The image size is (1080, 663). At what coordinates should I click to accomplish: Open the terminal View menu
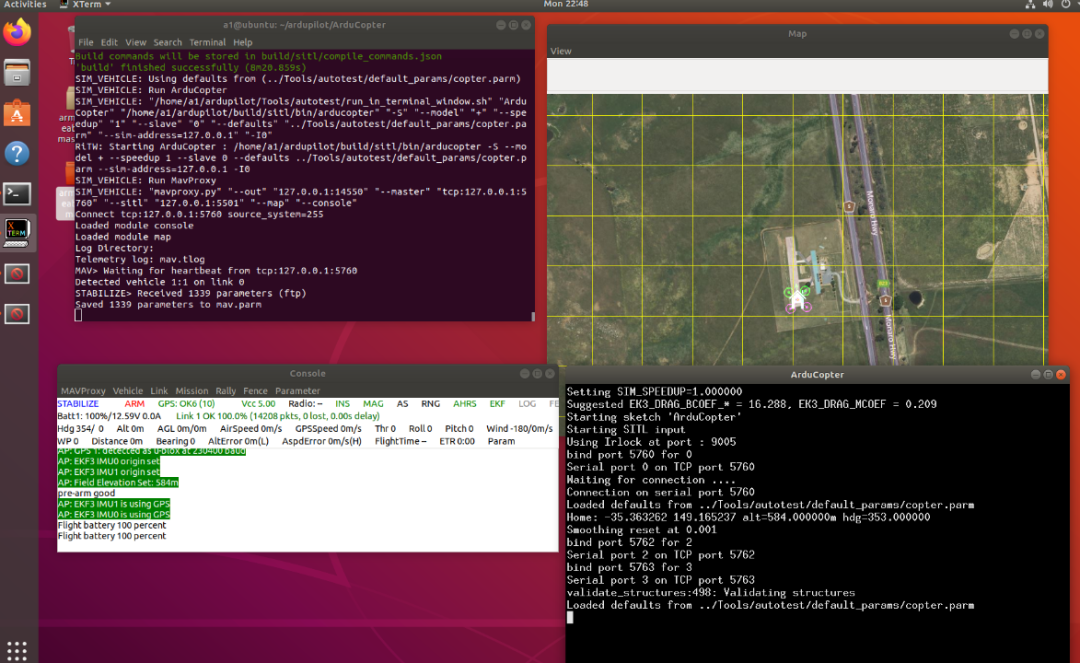136,43
